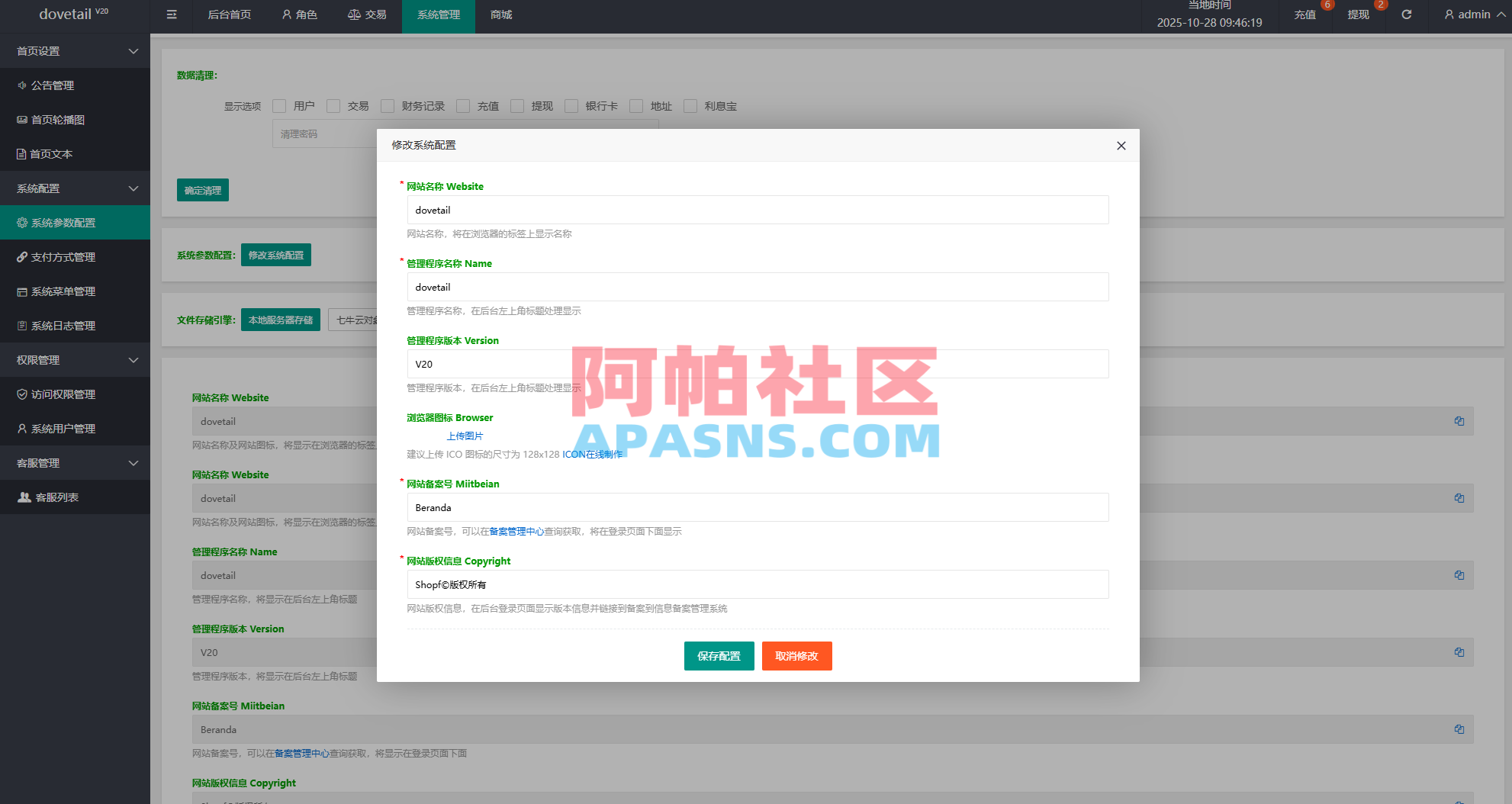Screen dimensions: 1512x804
Task: Switch to the 交易 tab
Action: tap(367, 14)
